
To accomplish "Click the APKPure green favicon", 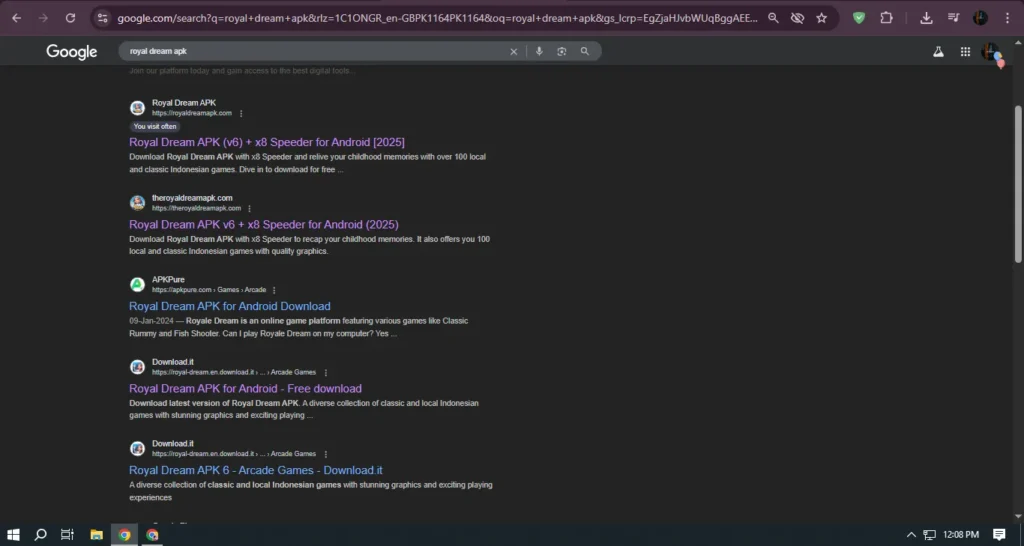I will (x=137, y=285).
